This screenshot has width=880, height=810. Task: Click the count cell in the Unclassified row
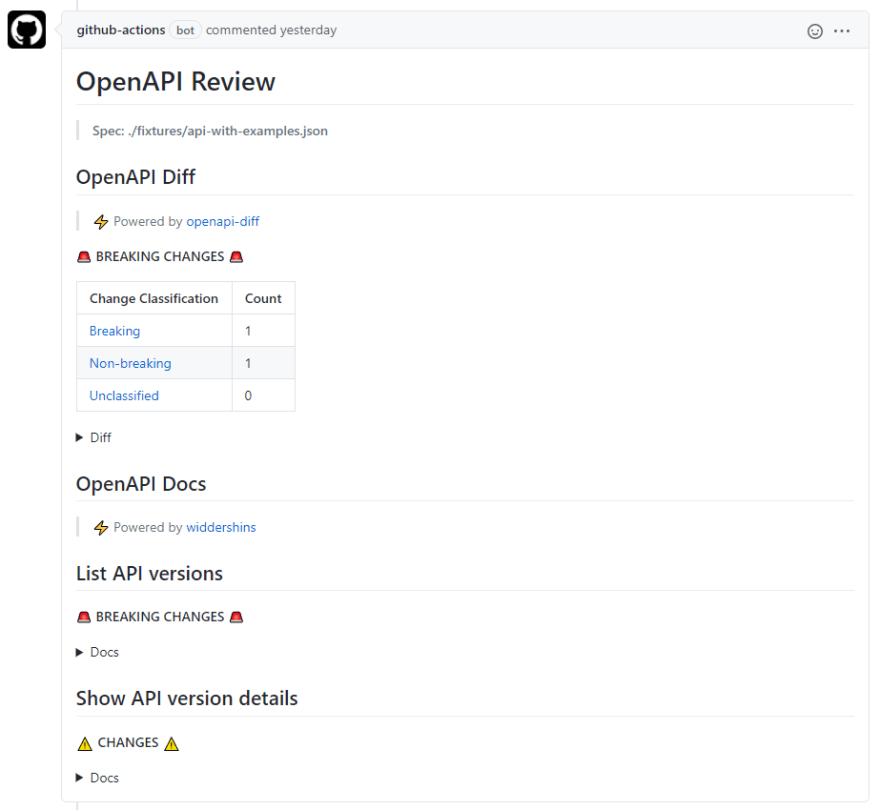pos(263,396)
